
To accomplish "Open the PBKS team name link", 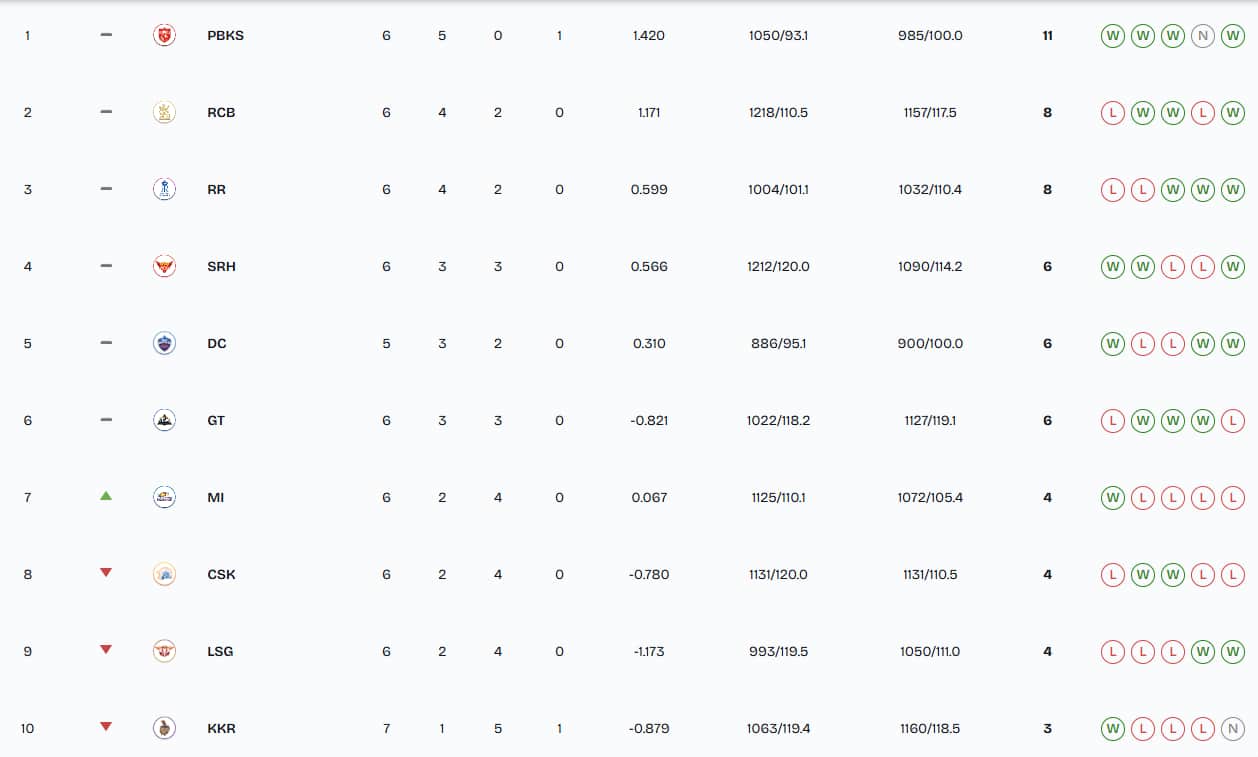I will [x=225, y=36].
